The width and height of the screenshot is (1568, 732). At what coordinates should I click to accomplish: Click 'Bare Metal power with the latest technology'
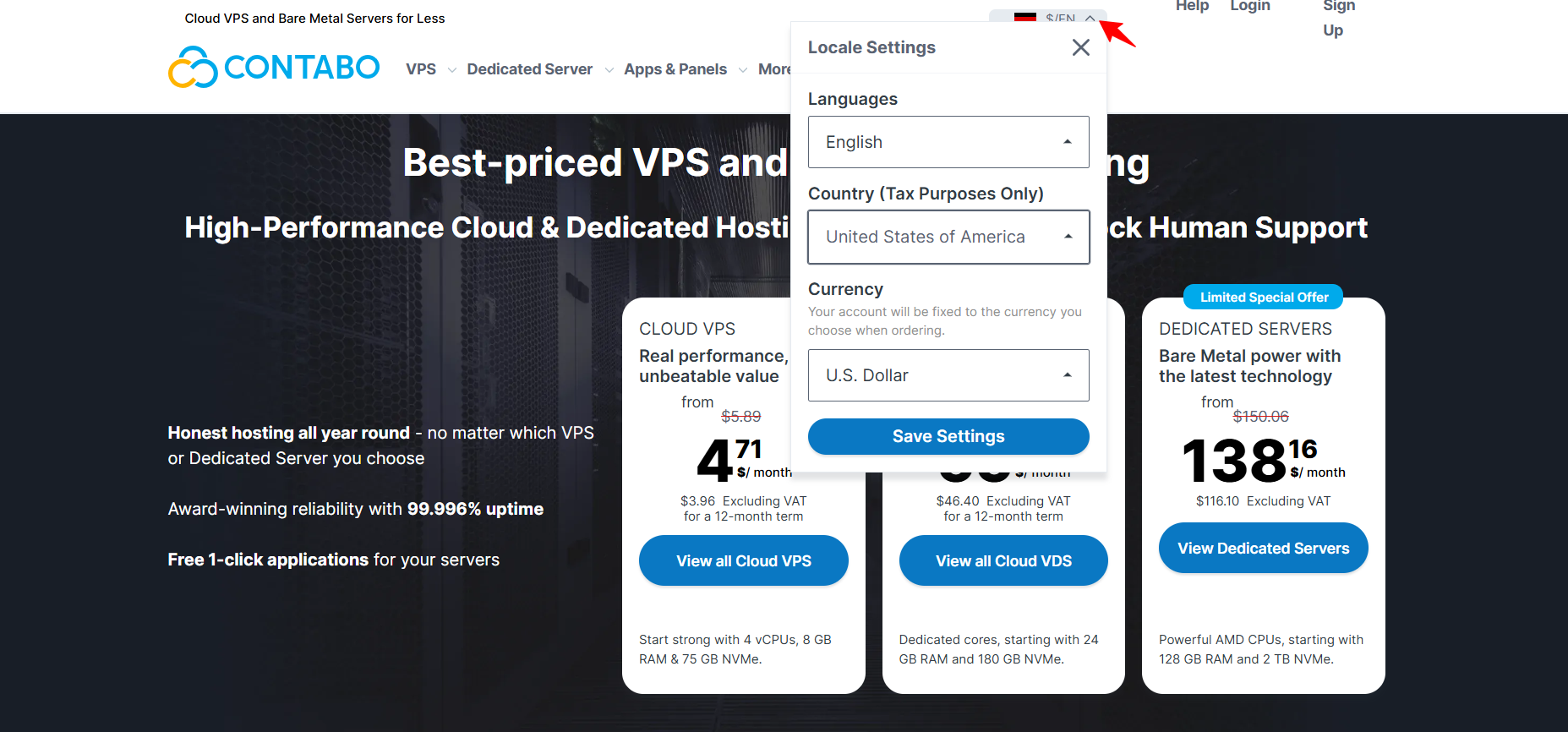coord(1249,366)
